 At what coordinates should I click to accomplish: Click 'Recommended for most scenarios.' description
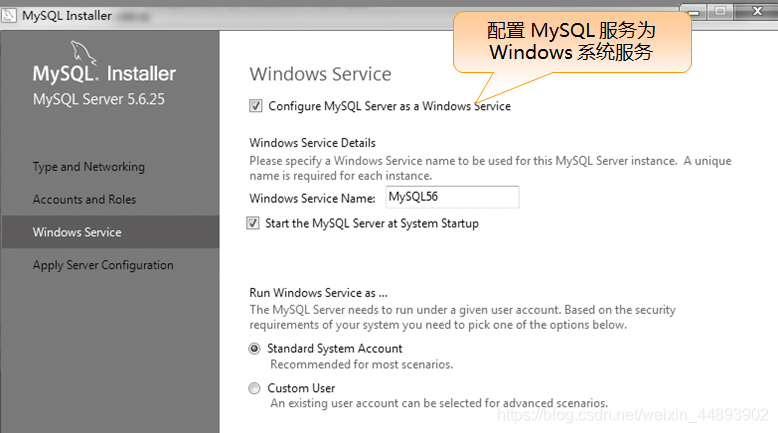point(362,365)
